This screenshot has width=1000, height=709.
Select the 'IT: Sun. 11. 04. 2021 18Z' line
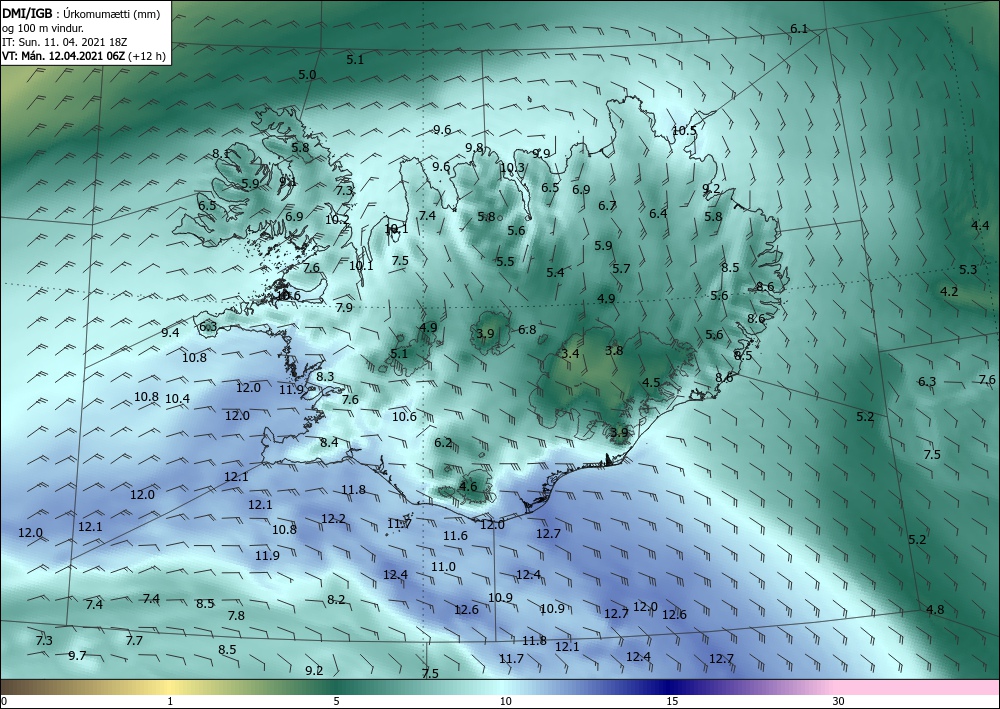click(66, 42)
